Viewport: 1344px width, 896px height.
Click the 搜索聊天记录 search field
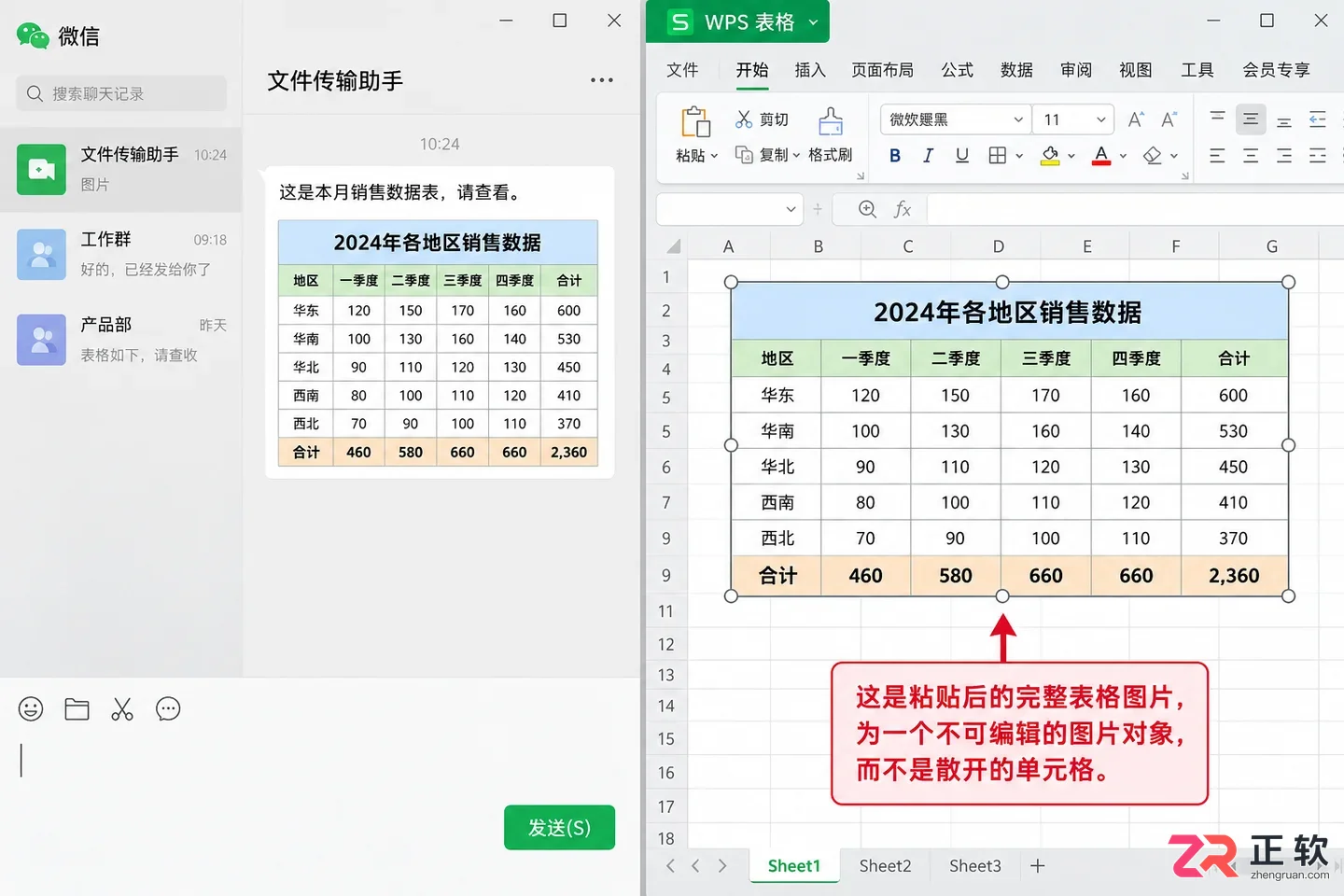tap(121, 93)
